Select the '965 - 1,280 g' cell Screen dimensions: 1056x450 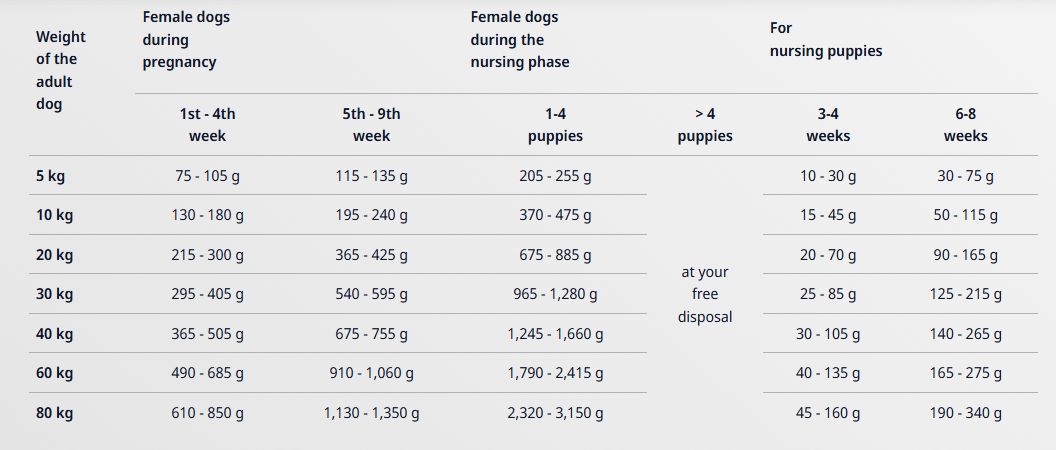coord(555,294)
